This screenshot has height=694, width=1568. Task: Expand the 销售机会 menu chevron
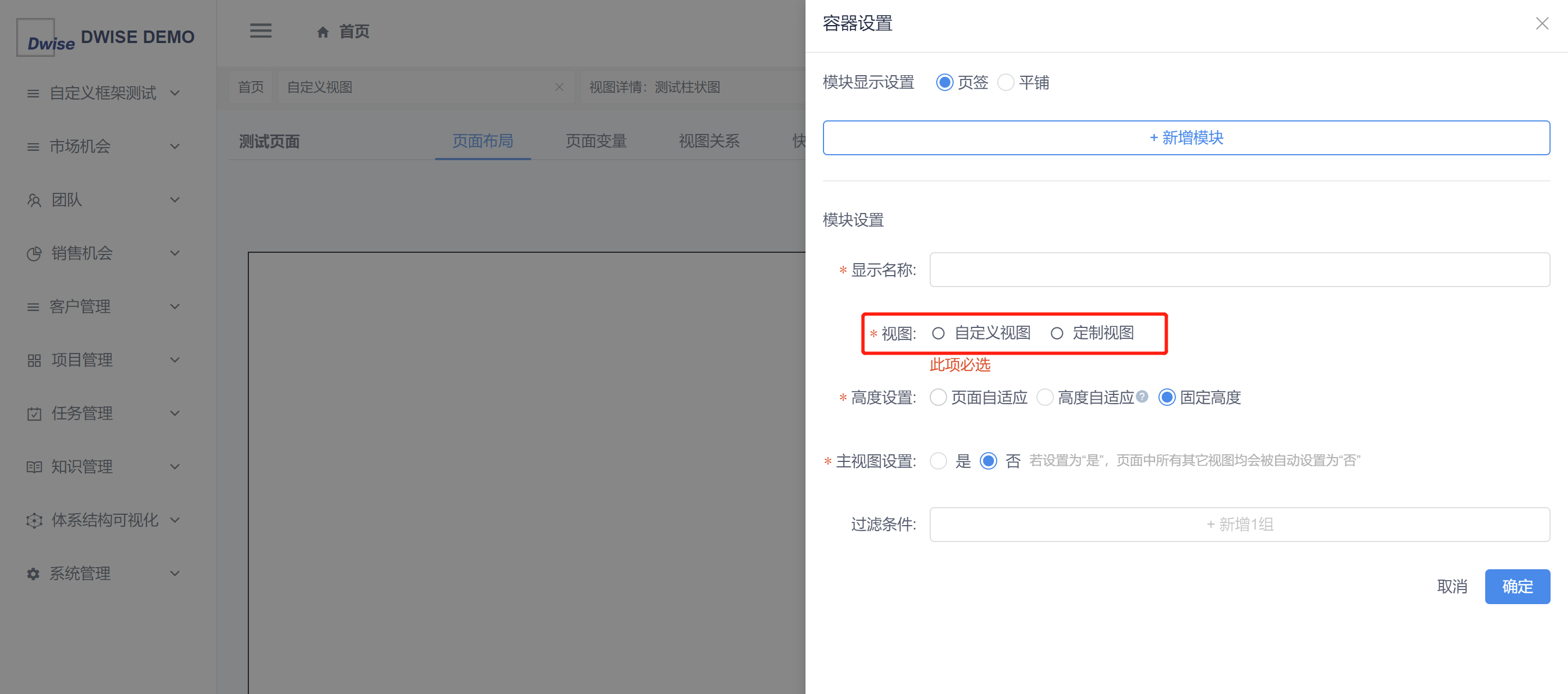tap(175, 253)
